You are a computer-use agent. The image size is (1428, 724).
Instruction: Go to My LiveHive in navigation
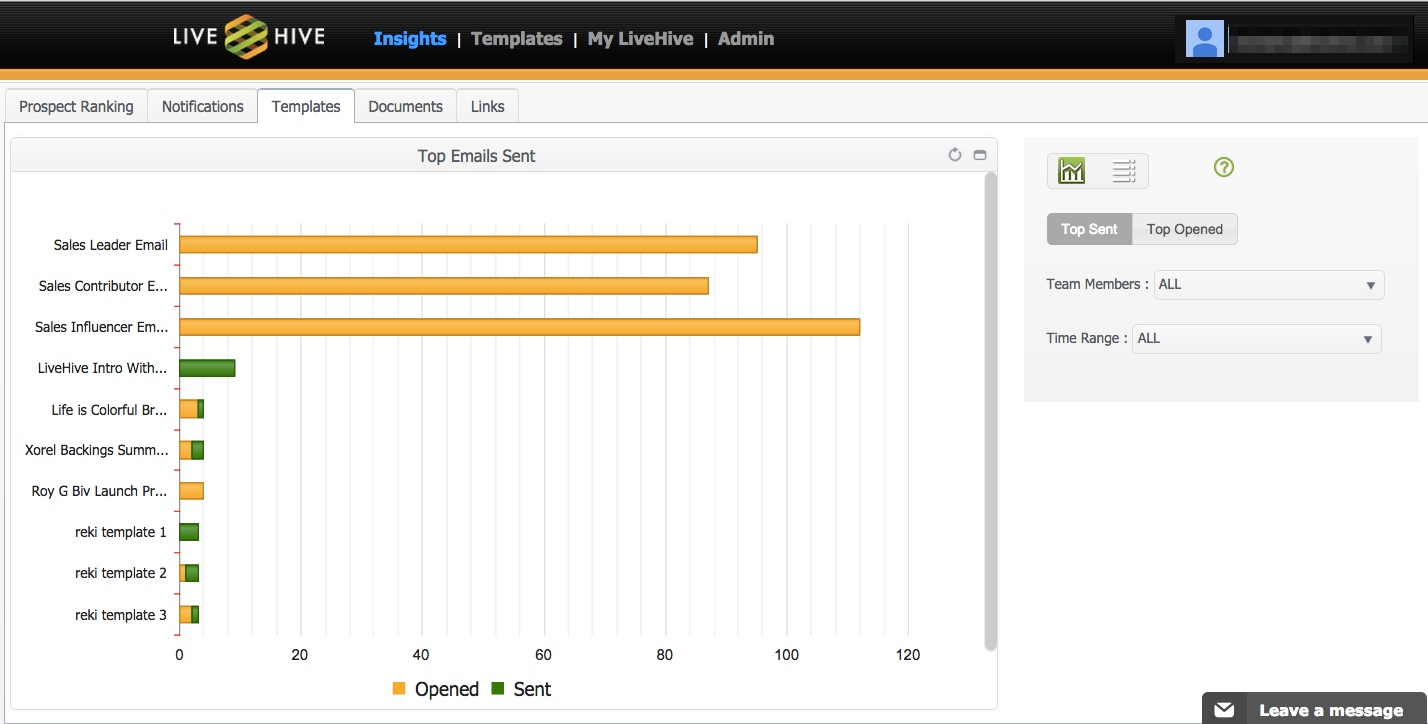click(640, 39)
